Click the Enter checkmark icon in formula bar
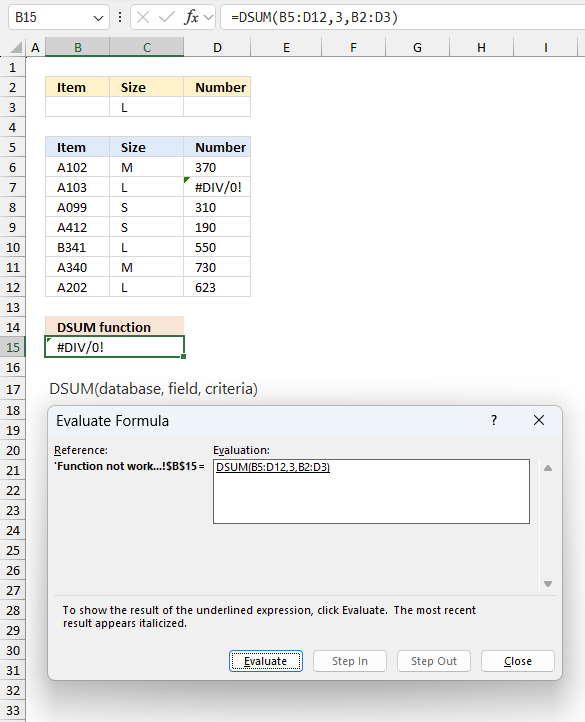The height and width of the screenshot is (722, 585). [166, 17]
